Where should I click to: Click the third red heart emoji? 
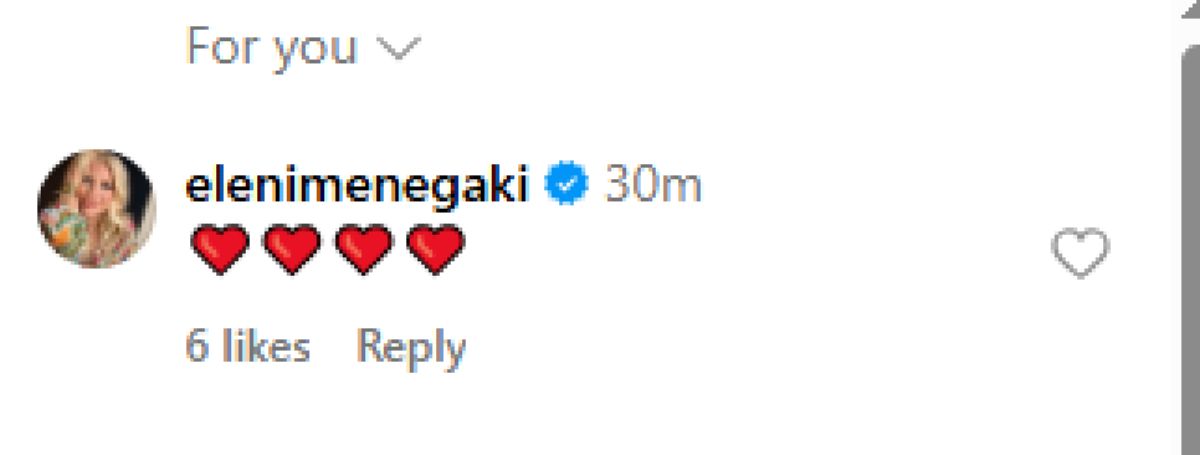pyautogui.click(x=365, y=249)
